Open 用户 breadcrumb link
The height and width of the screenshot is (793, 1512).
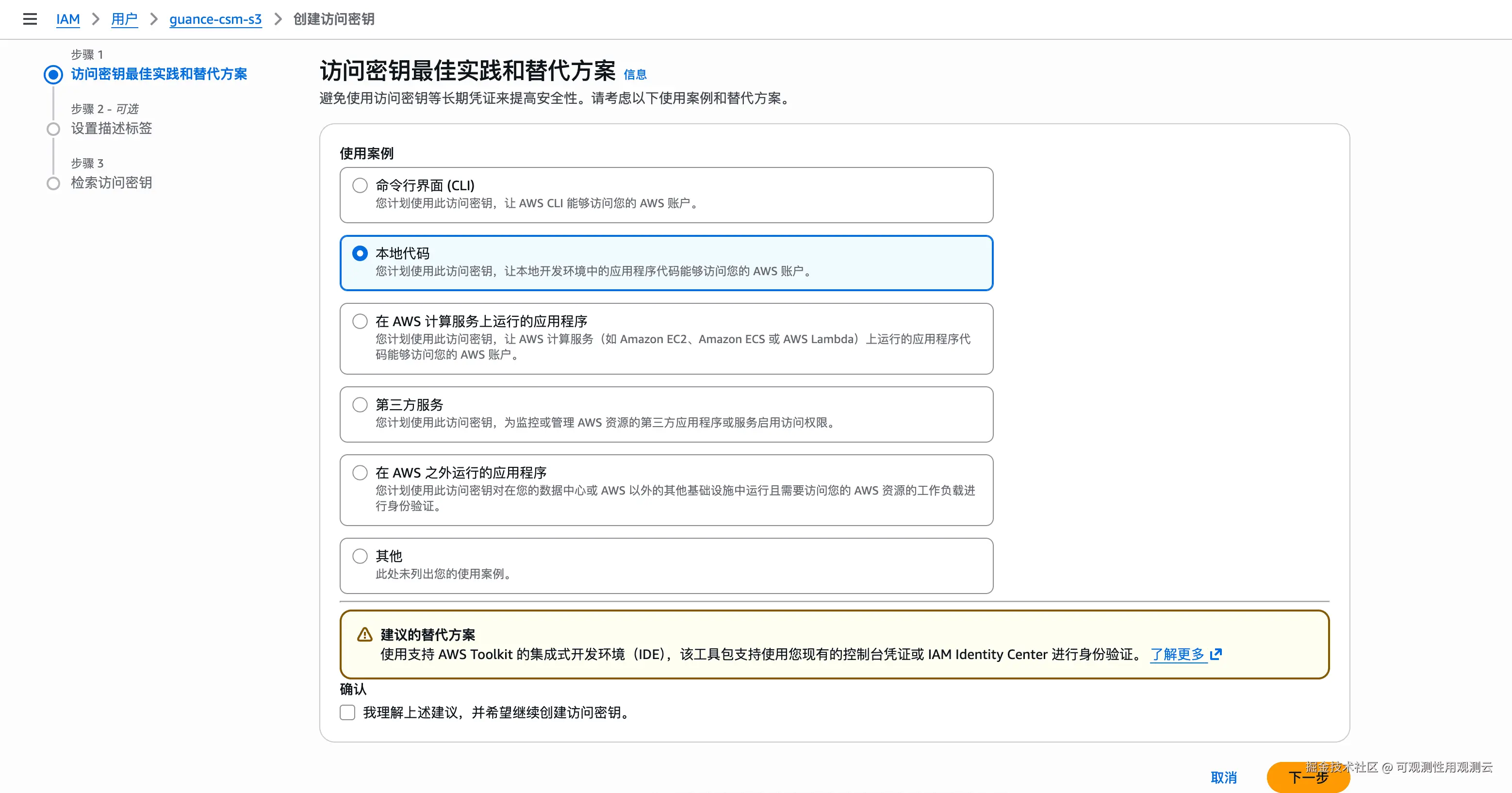124,19
